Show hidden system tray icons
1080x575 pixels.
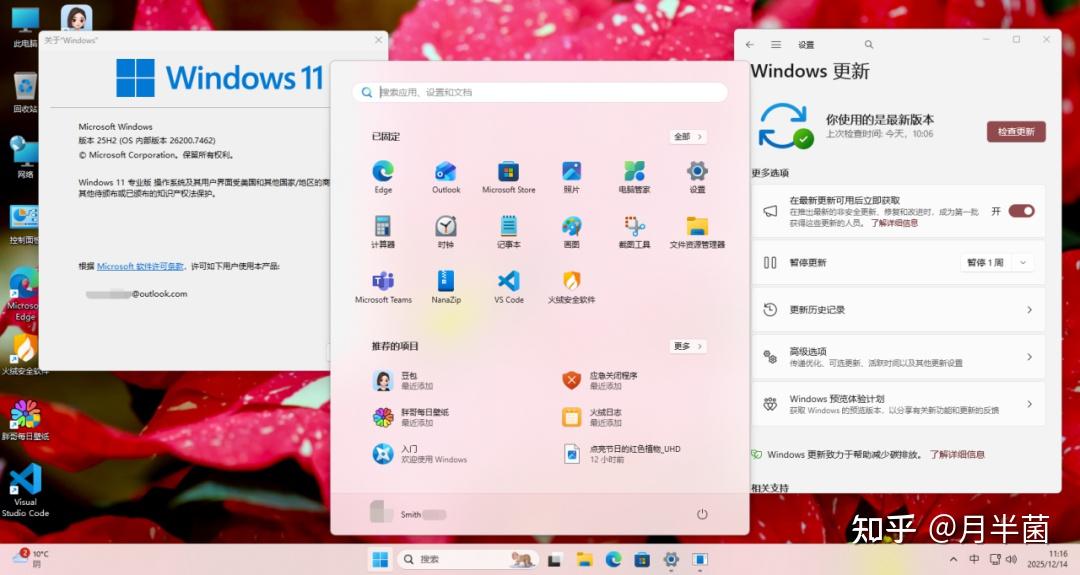[x=951, y=559]
